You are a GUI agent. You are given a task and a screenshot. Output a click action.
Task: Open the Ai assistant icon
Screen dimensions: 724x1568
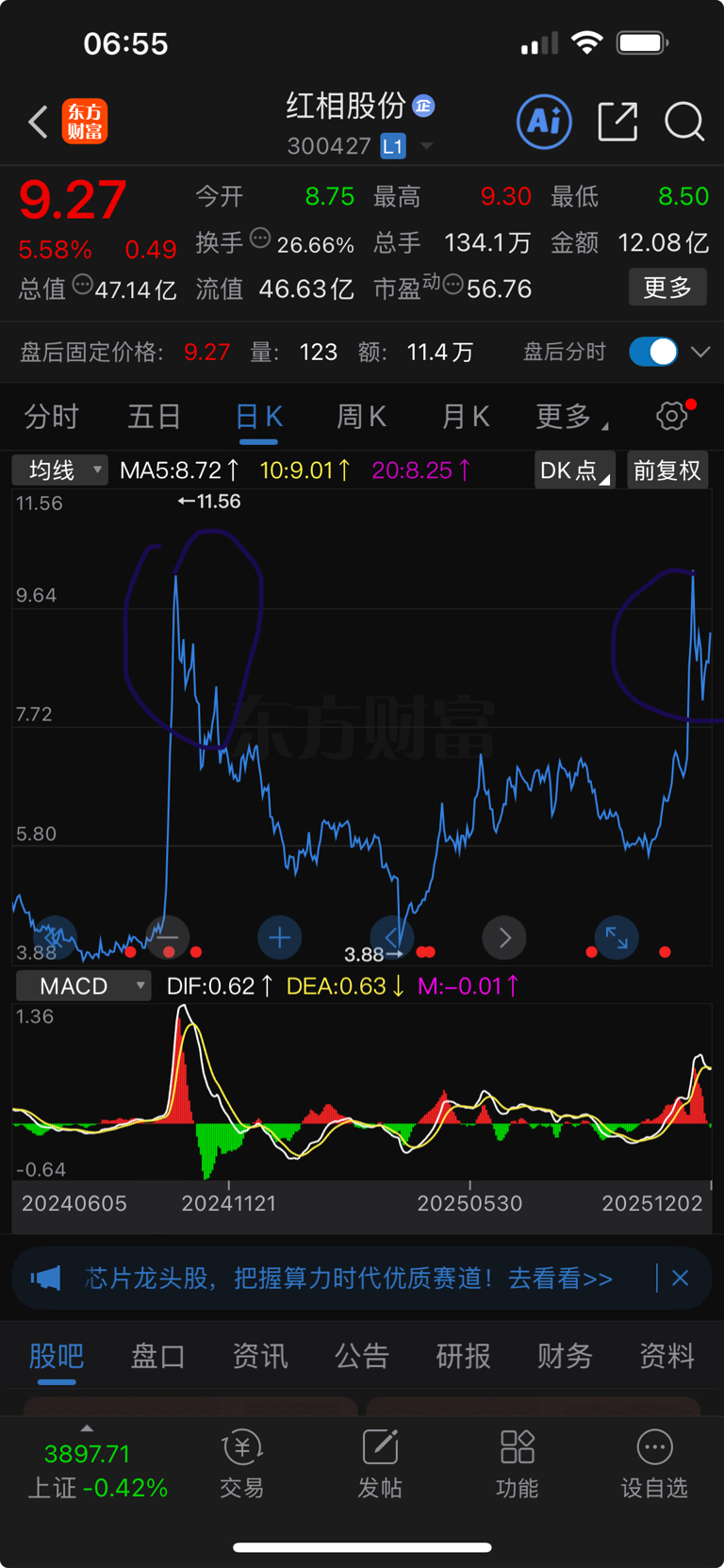pos(544,122)
